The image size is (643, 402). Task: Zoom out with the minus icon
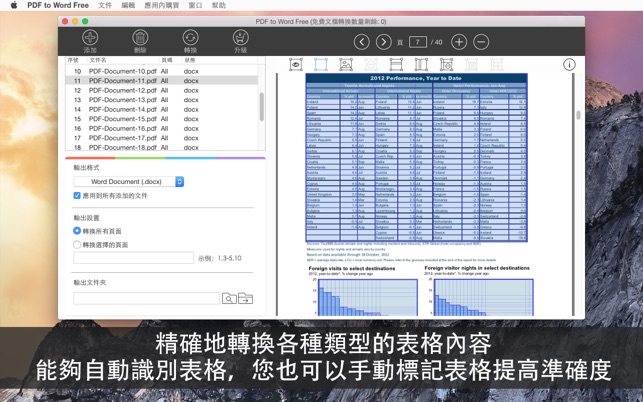tap(481, 42)
